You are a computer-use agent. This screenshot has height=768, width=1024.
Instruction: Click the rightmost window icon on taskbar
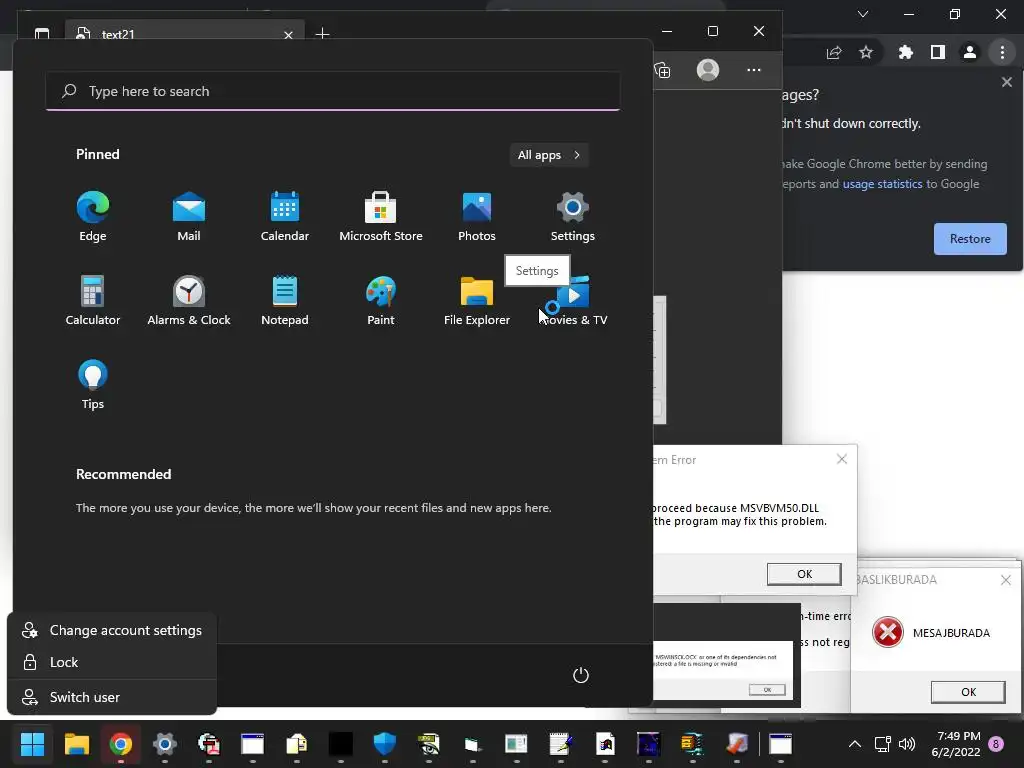point(780,744)
